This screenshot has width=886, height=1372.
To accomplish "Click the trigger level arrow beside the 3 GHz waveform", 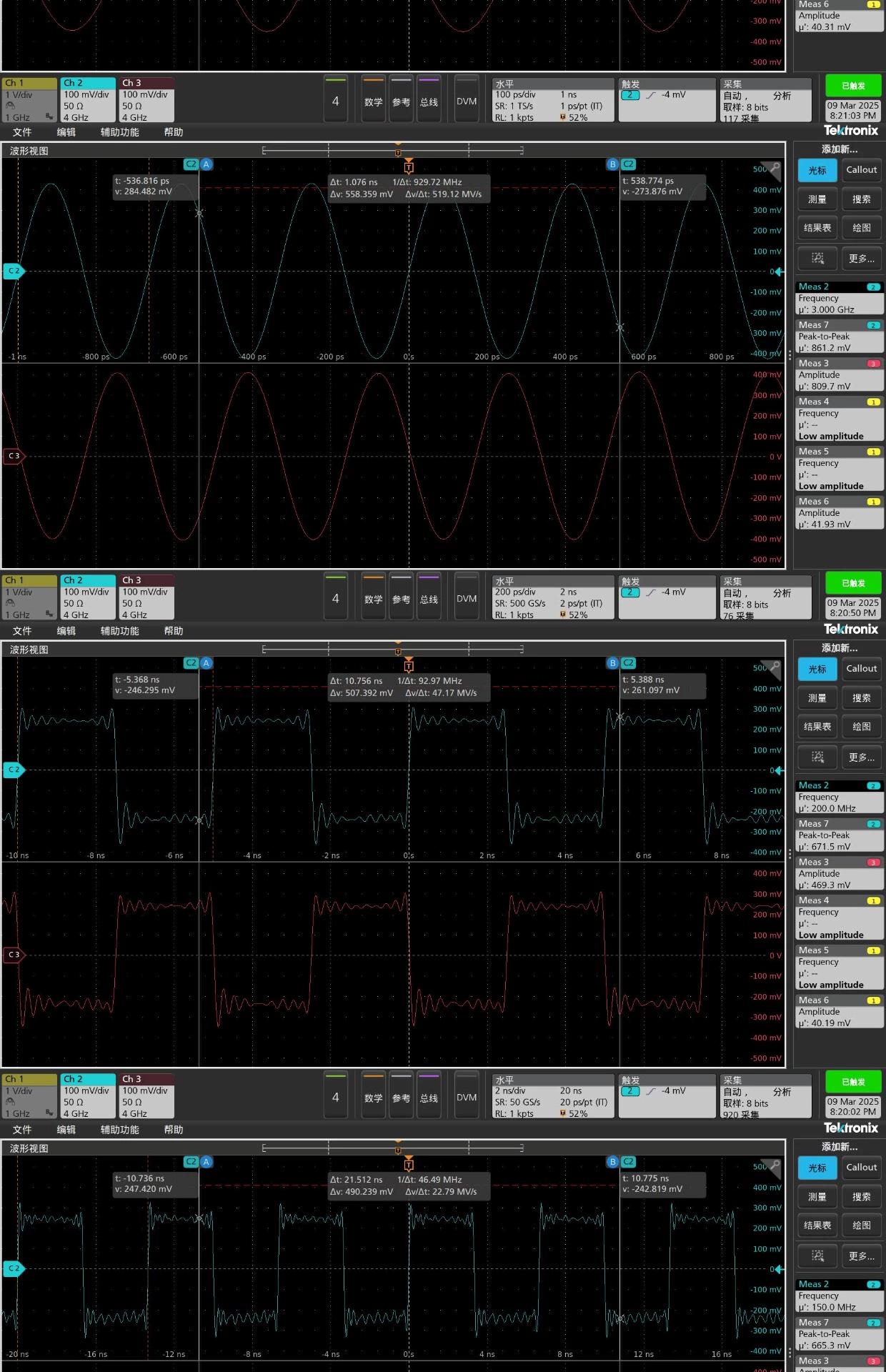I will tap(779, 272).
